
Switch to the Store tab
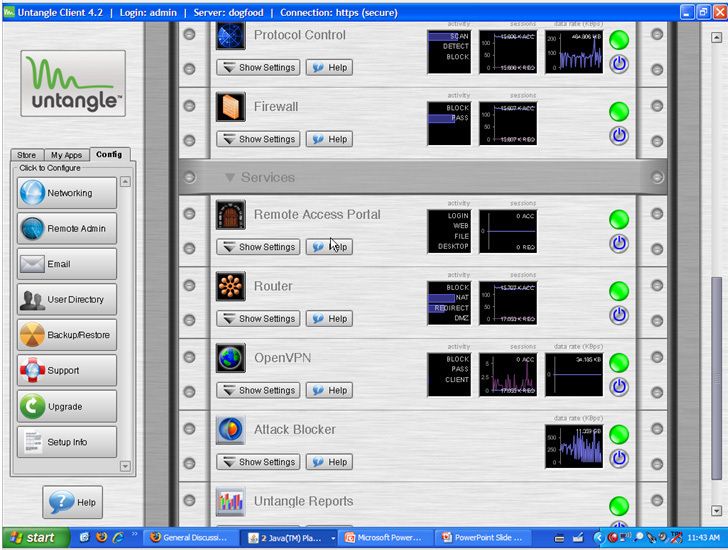27,155
